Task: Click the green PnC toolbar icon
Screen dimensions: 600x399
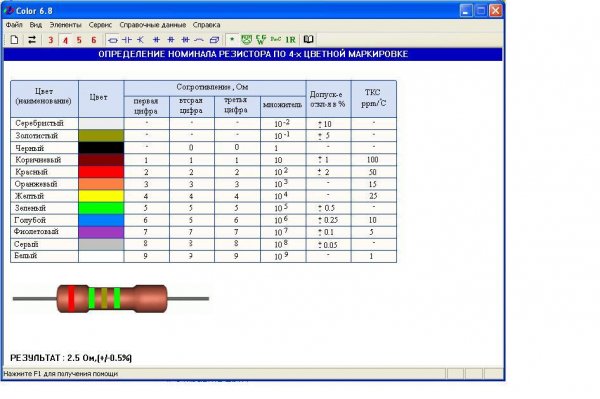Action: coord(276,39)
